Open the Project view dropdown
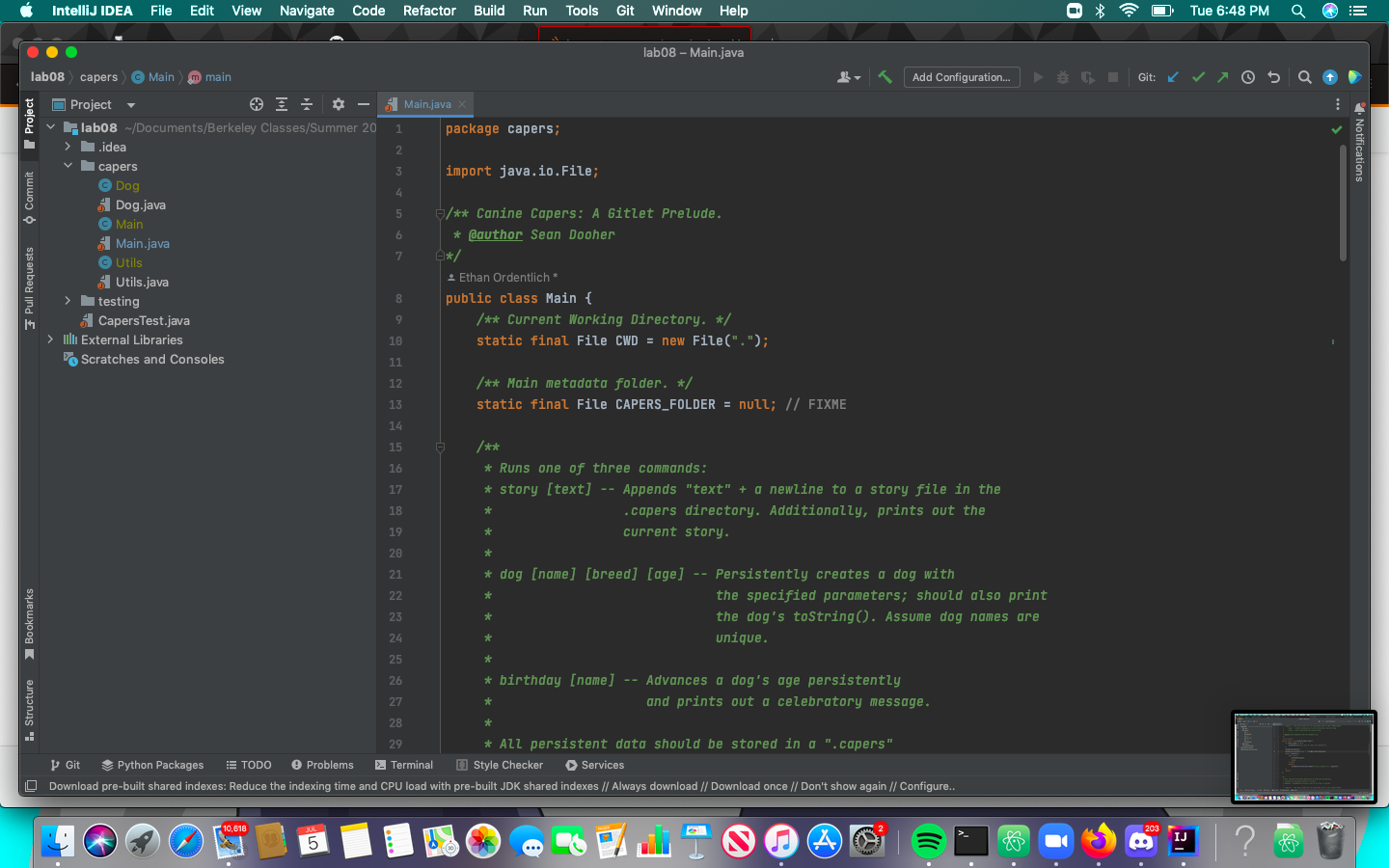This screenshot has width=1389, height=868. (130, 105)
